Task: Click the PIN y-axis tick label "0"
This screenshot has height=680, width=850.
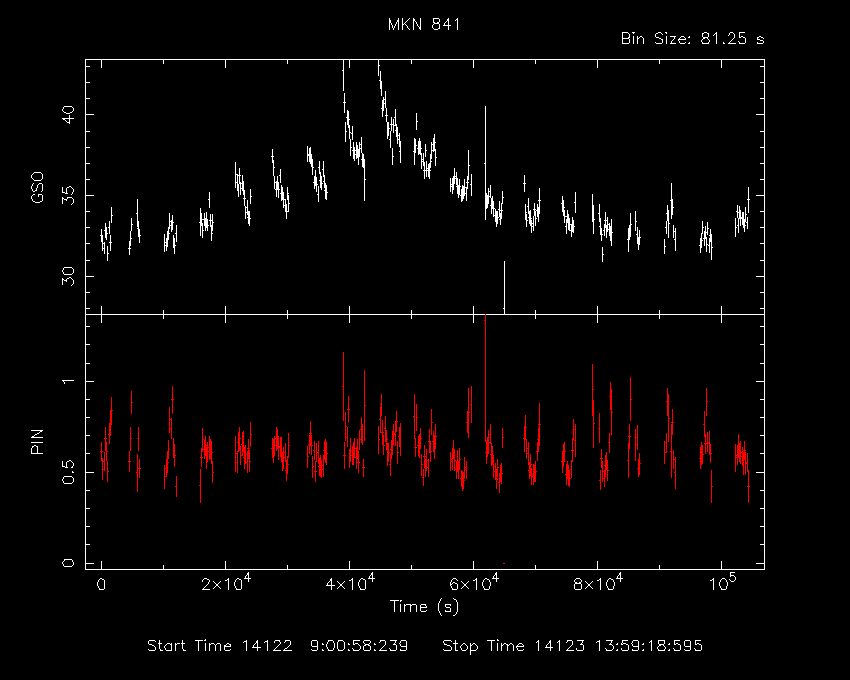Action: pos(68,563)
